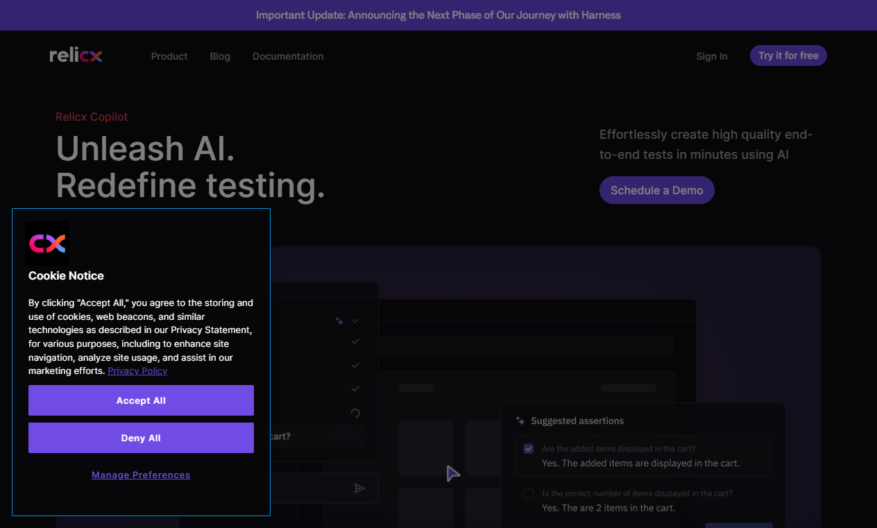Click the CX logo in the cookie notice
Image resolution: width=877 pixels, height=528 pixels.
click(x=47, y=243)
